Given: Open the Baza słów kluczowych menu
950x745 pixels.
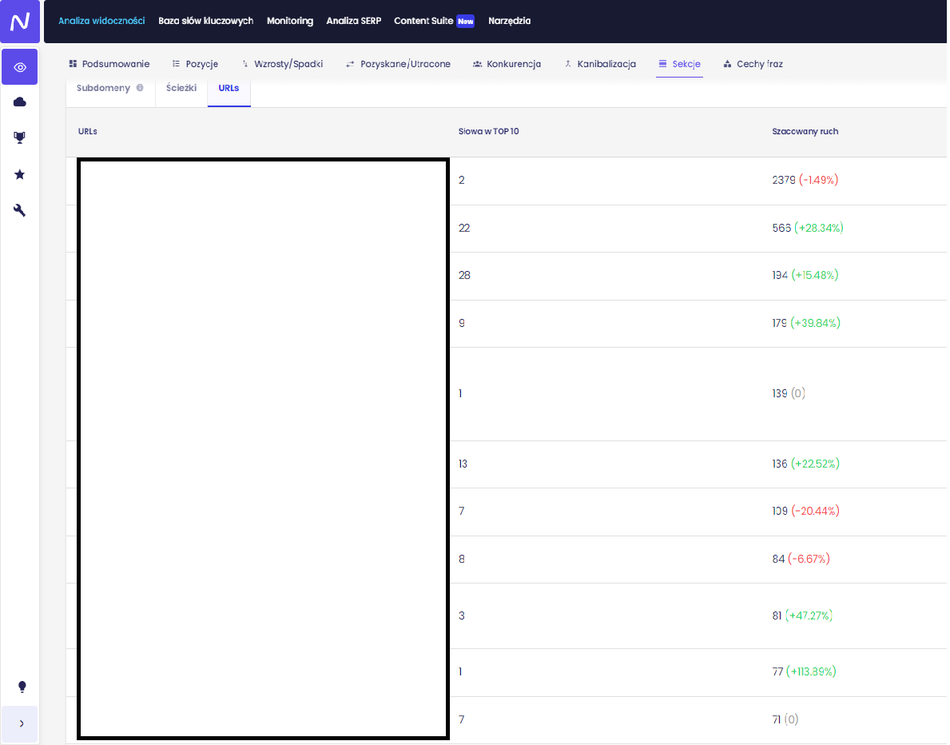Looking at the screenshot, I should click(x=205, y=21).
